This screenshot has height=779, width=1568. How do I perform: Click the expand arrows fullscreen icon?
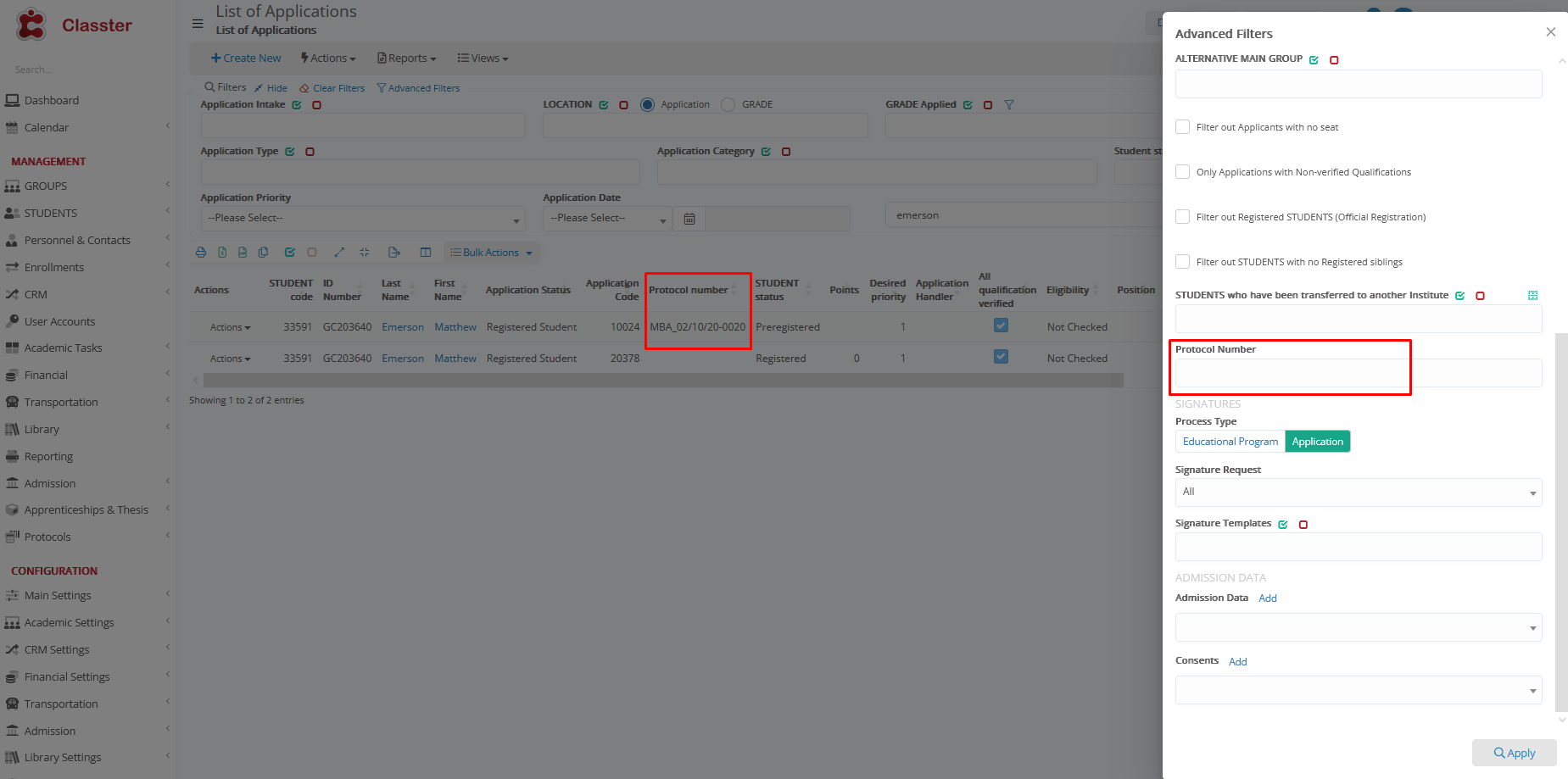click(339, 253)
